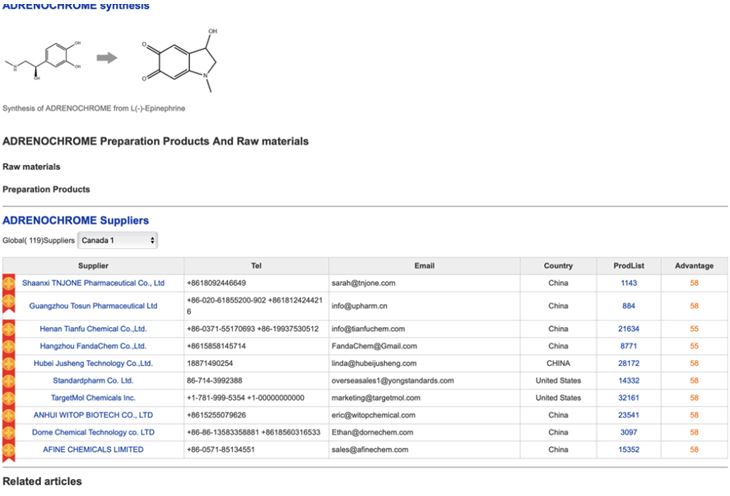Select email eric@witopchemical.com

tap(373, 414)
